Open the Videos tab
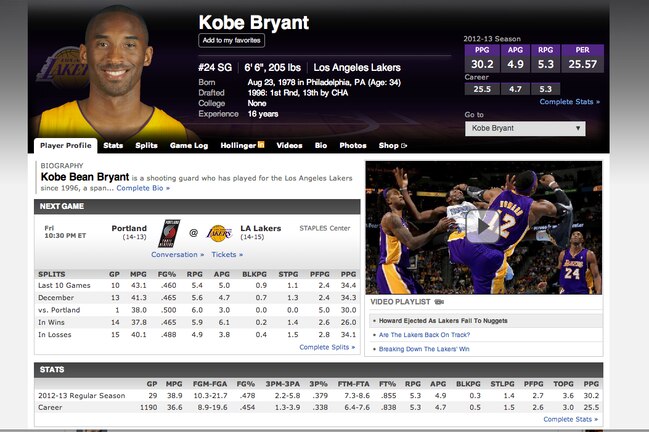The width and height of the screenshot is (649, 432). point(289,146)
